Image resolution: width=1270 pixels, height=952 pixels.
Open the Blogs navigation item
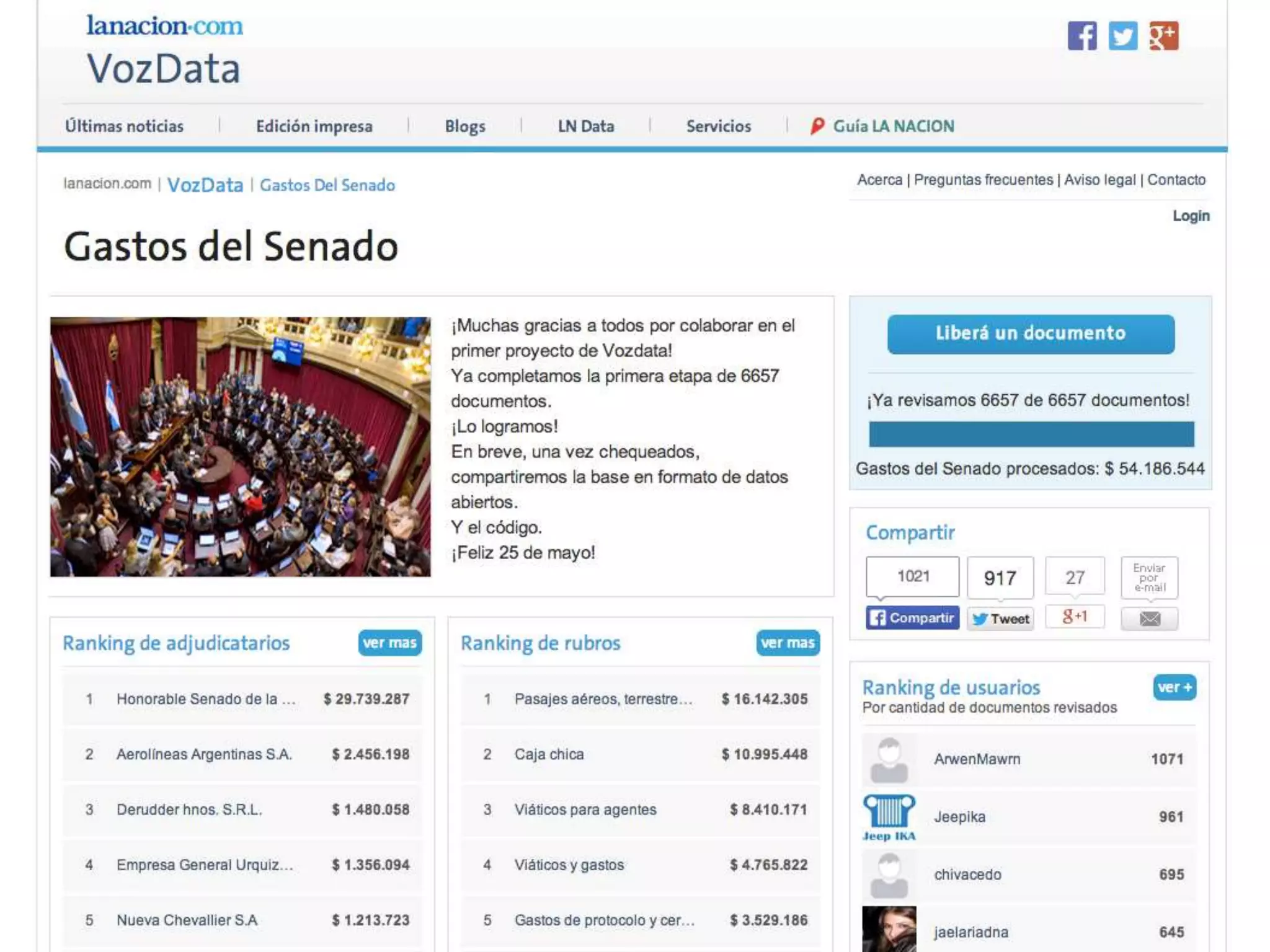point(464,126)
